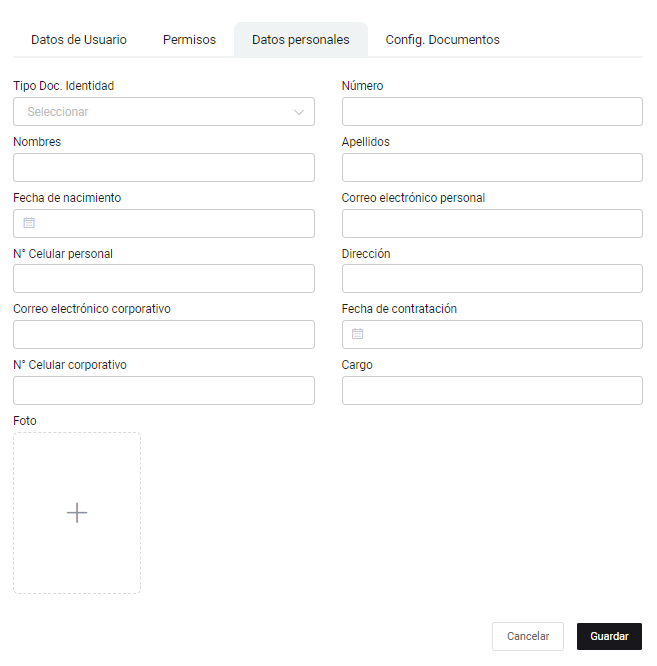Screen dimensions: 657x666
Task: Click the Cancelar button
Action: pos(528,637)
